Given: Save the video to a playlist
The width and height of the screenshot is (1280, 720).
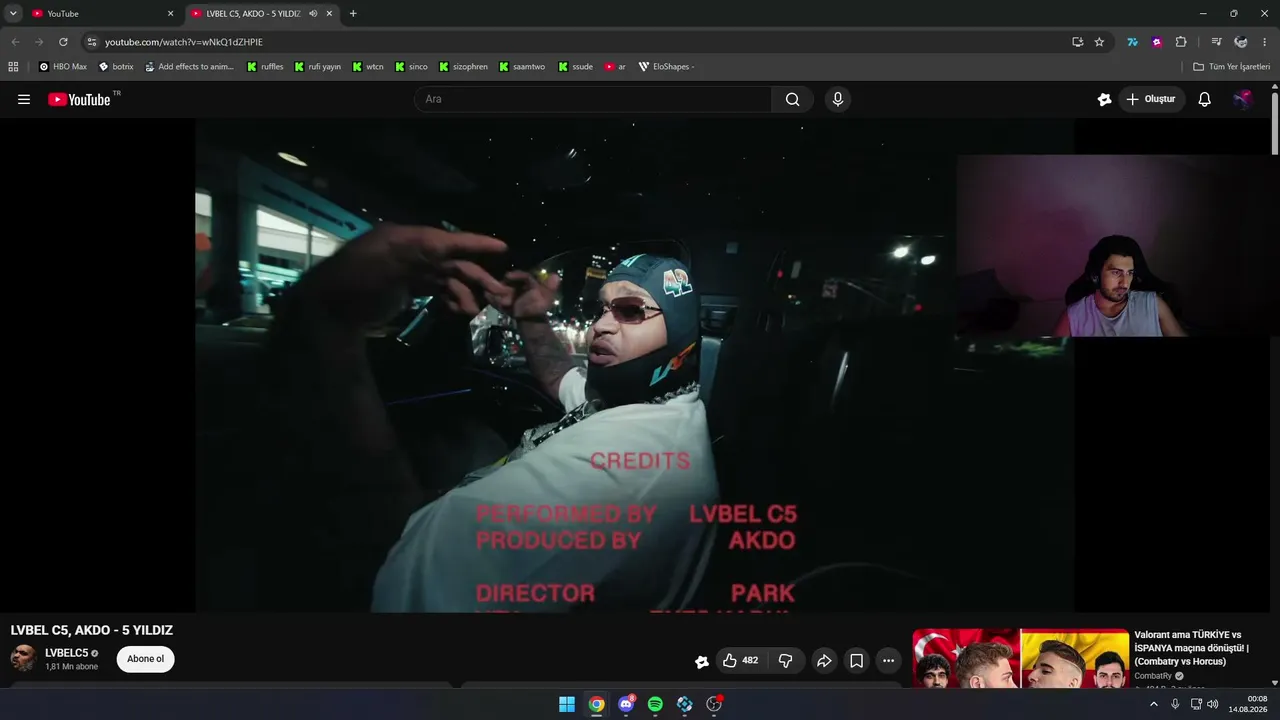Looking at the screenshot, I should tap(856, 661).
